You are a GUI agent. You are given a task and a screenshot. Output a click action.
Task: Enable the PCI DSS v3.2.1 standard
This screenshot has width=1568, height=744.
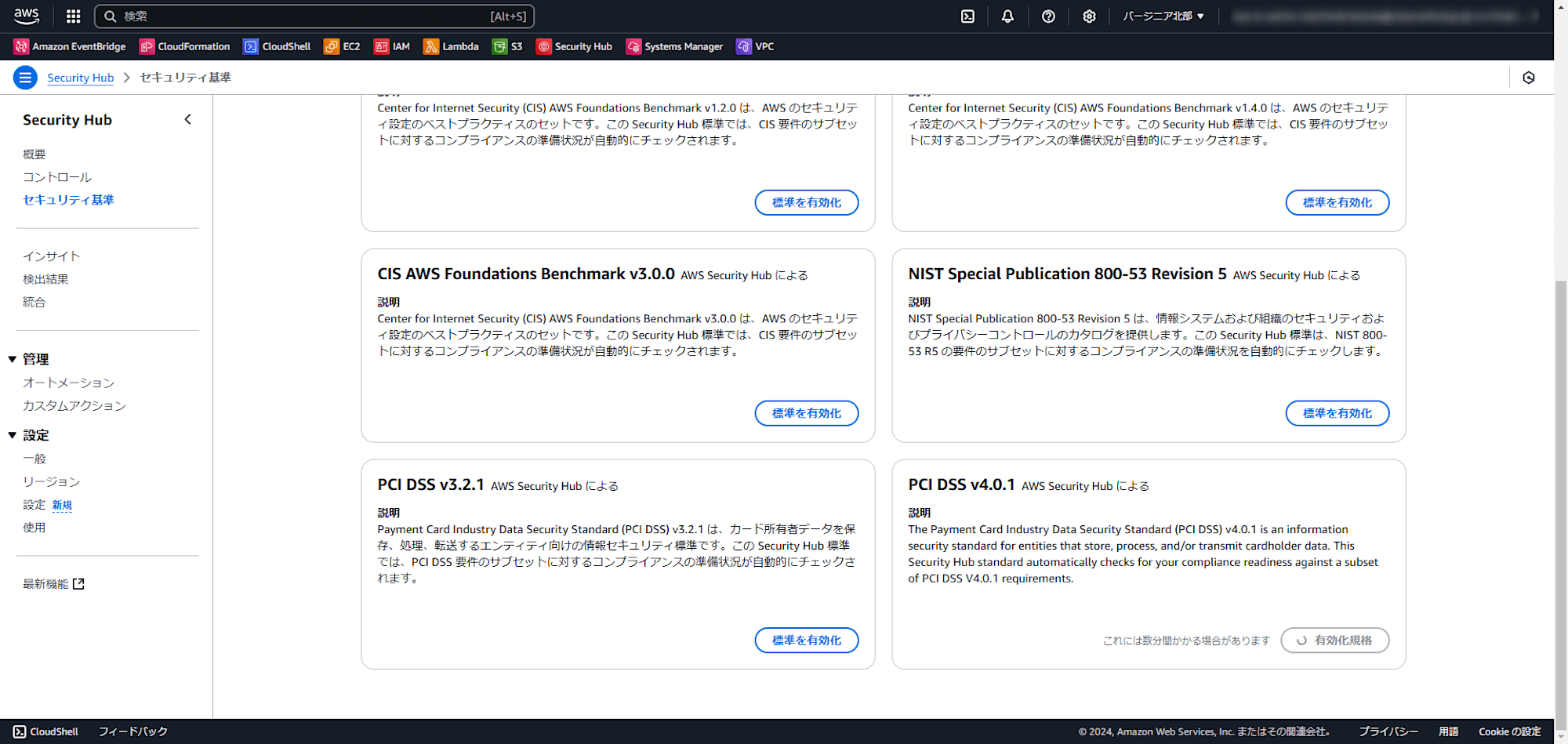pyautogui.click(x=806, y=640)
